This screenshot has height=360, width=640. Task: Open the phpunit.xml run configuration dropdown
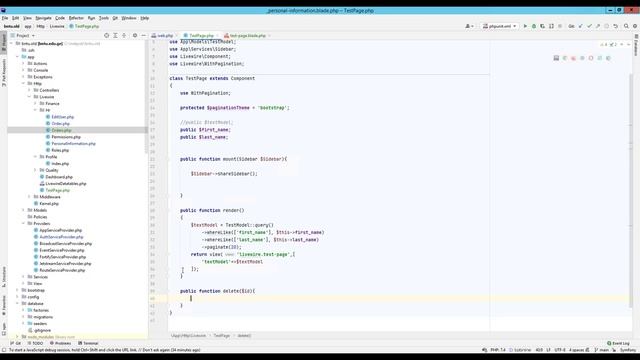(x=500, y=26)
